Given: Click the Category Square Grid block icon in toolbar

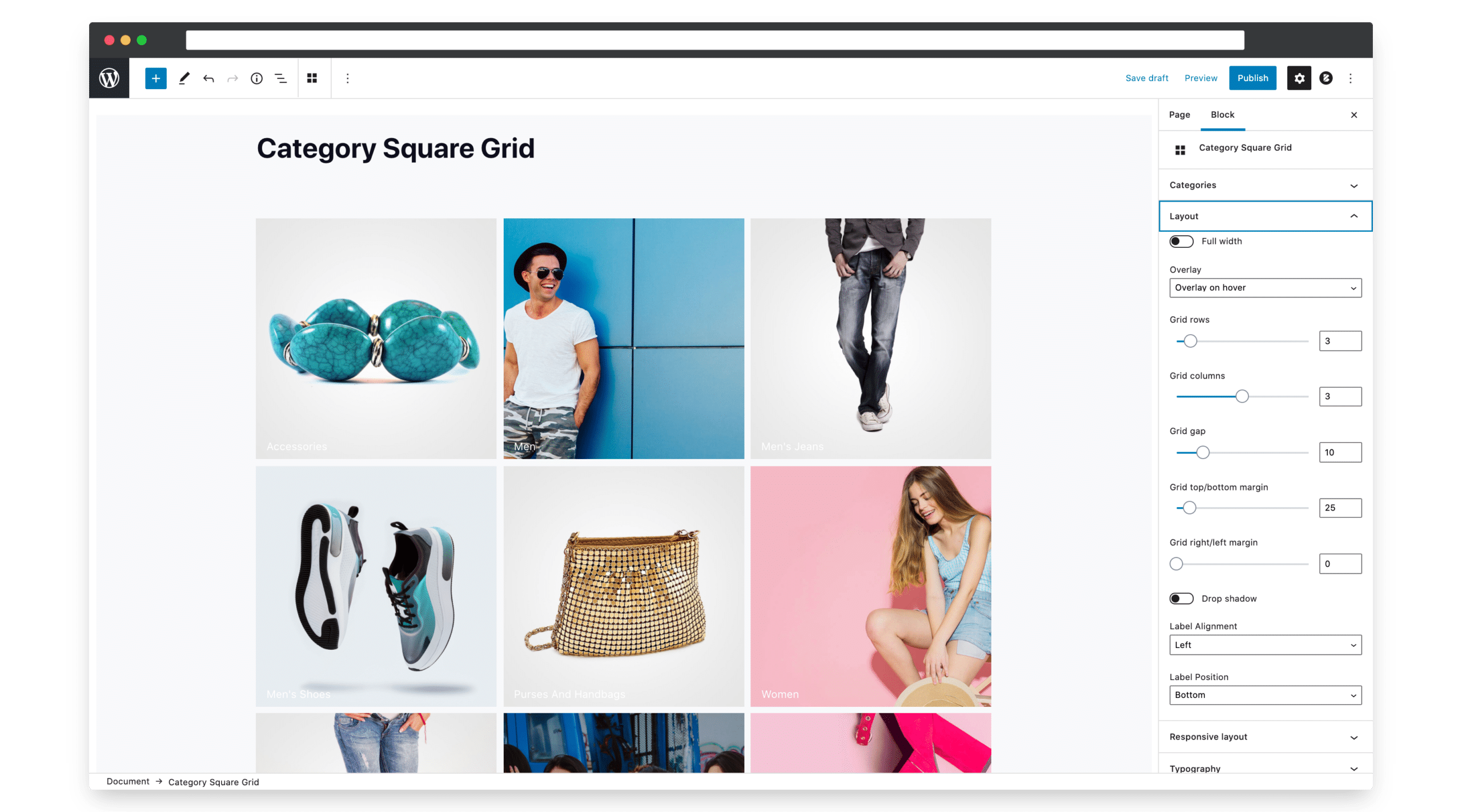Looking at the screenshot, I should pyautogui.click(x=312, y=78).
